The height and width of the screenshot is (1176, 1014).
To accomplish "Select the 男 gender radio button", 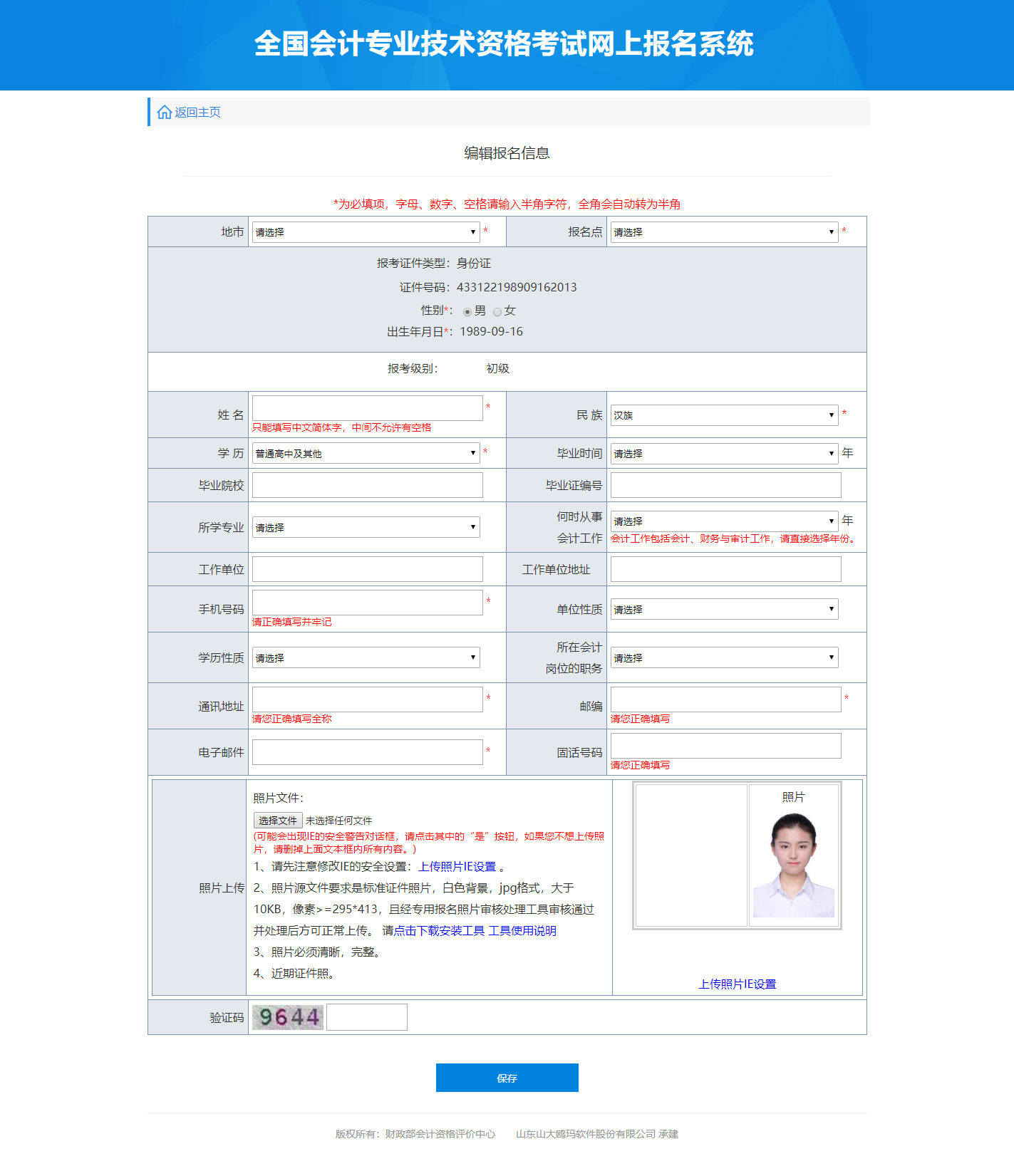I will click(467, 312).
